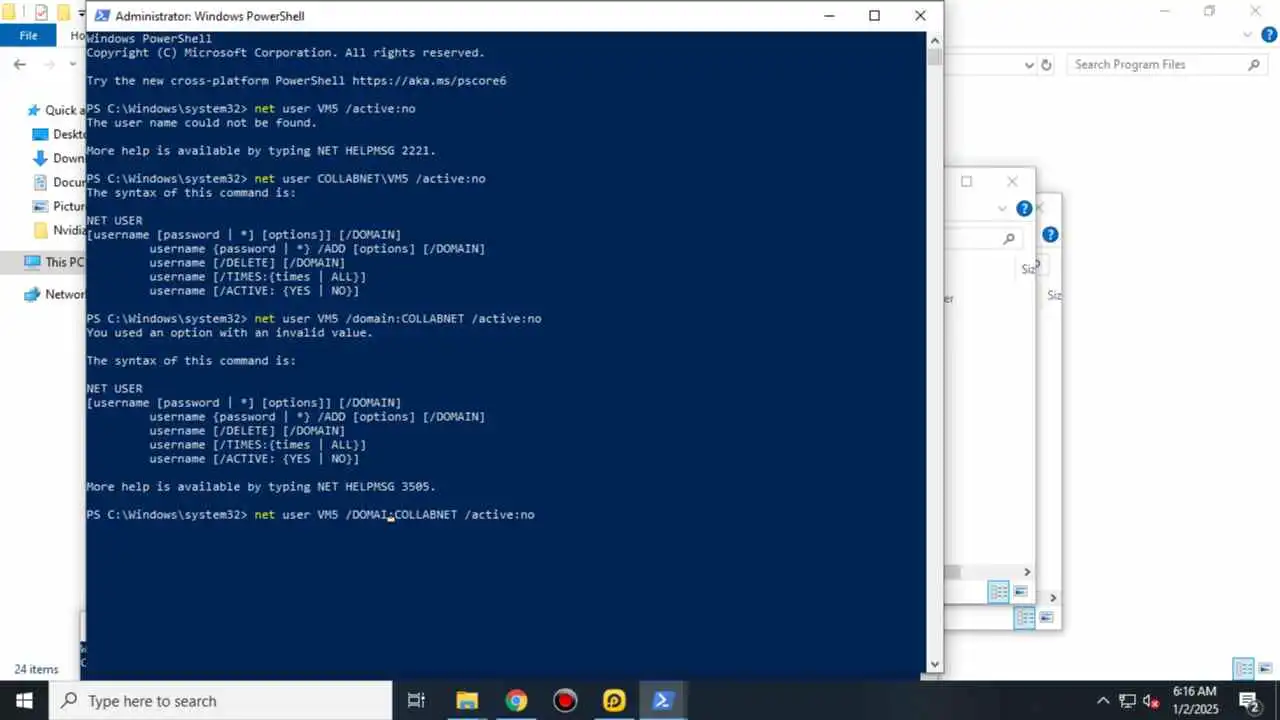Click the Properties icon in Explorer's title bar

[41, 13]
